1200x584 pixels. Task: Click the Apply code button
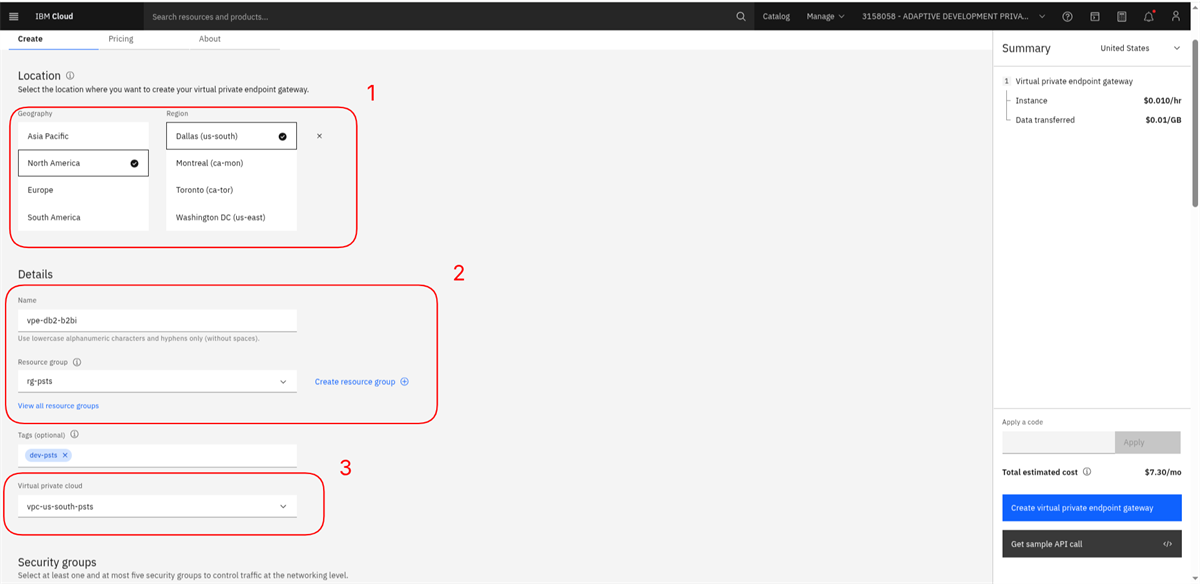click(1147, 442)
